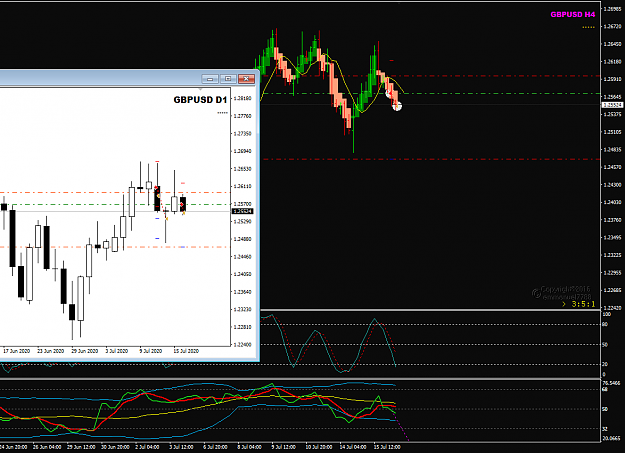The image size is (625, 453).
Task: Click the bottom indicator level 32
Action: [x=605, y=429]
